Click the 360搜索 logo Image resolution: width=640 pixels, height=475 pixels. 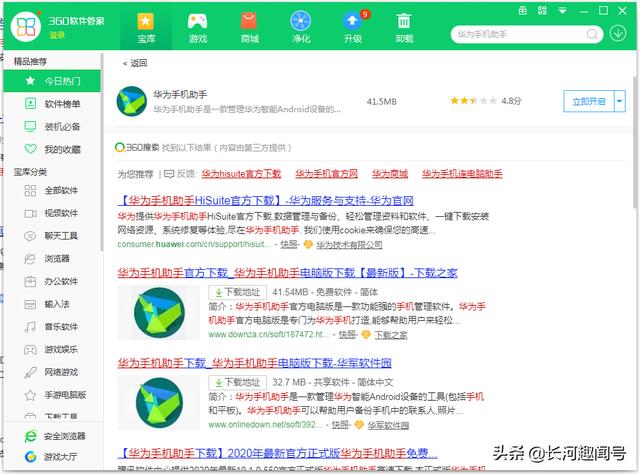coord(137,147)
